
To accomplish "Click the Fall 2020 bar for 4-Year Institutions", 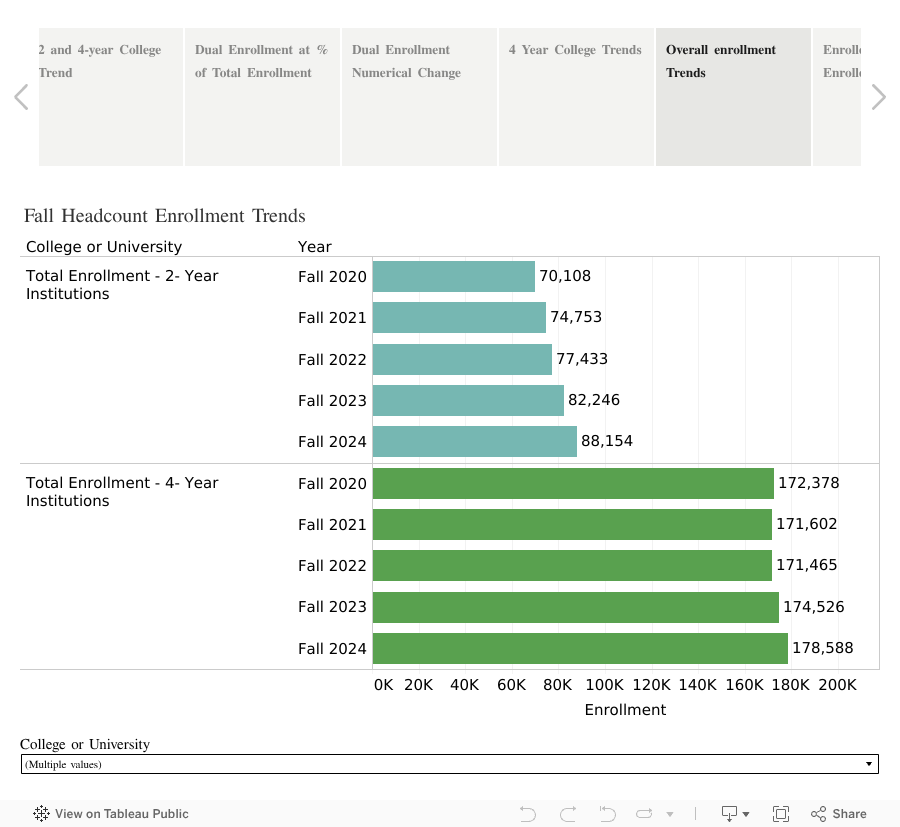I will (x=570, y=483).
